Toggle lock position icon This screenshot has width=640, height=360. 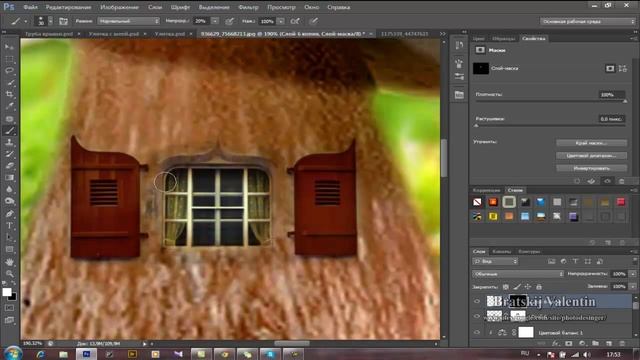coord(528,287)
